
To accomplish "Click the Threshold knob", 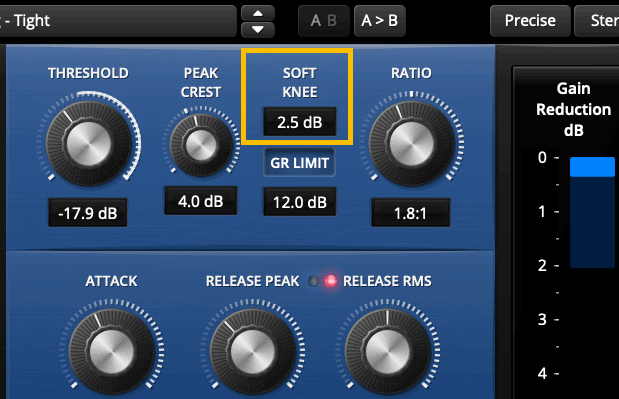I will click(89, 143).
